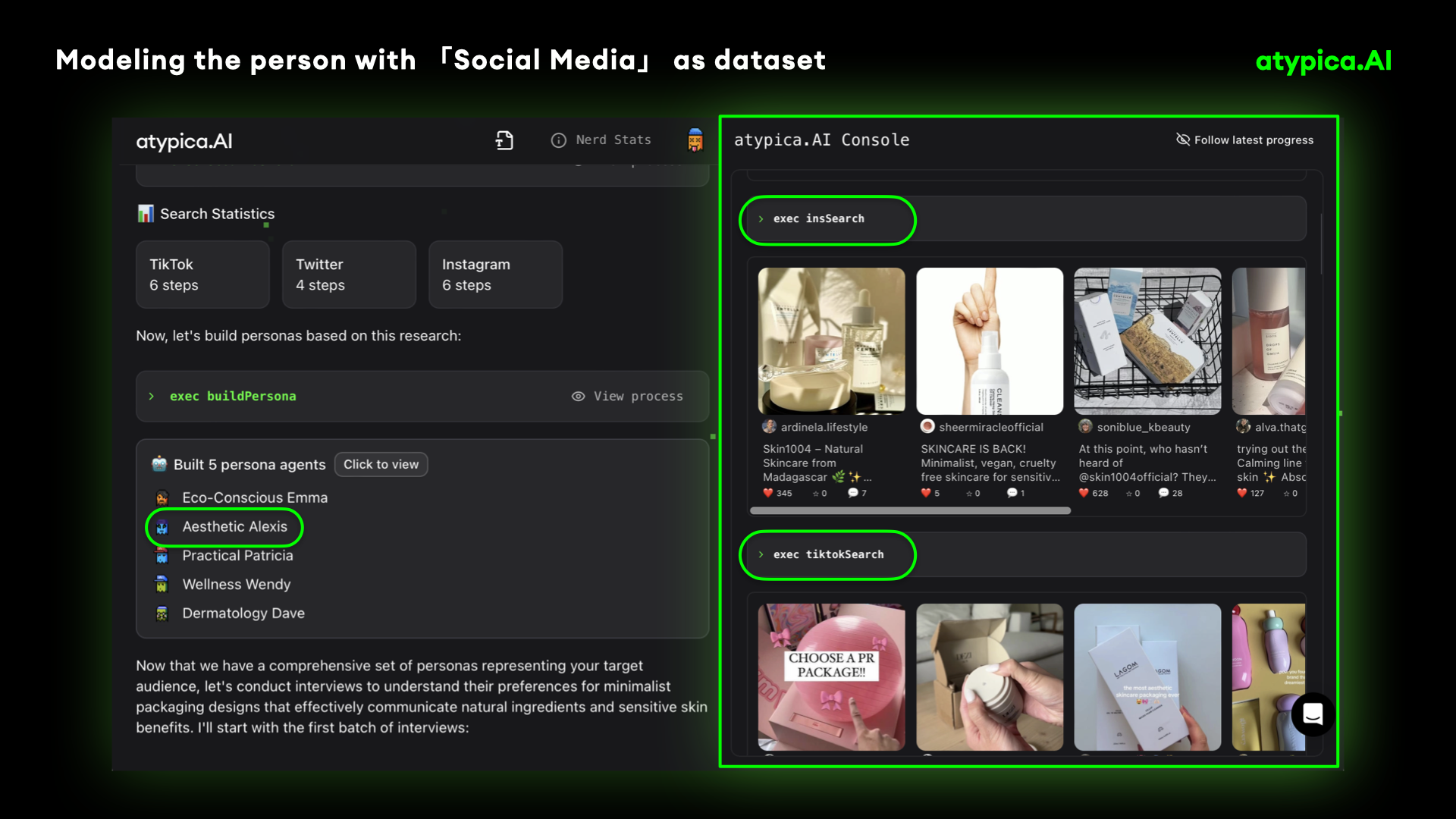1456x819 pixels.
Task: Click the Click to view button
Action: (x=381, y=465)
